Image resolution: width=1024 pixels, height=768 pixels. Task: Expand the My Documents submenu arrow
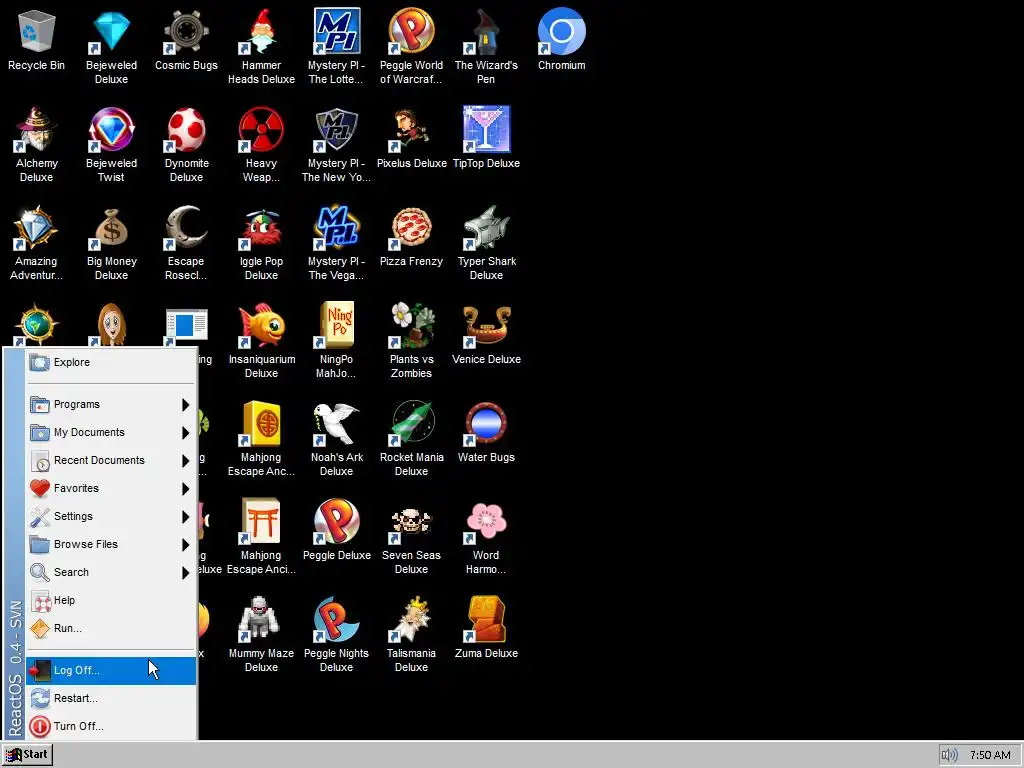pyautogui.click(x=185, y=433)
